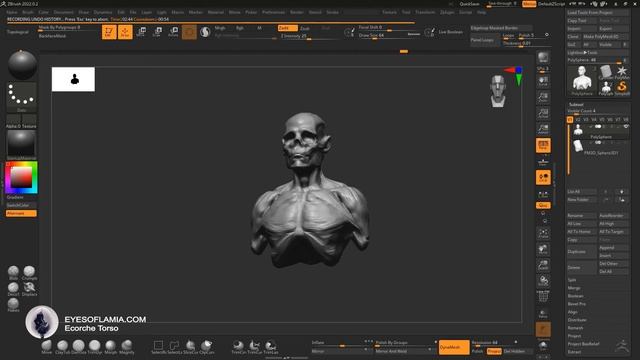Toggle the Rgb mode
The image size is (640, 360).
coord(240,28)
